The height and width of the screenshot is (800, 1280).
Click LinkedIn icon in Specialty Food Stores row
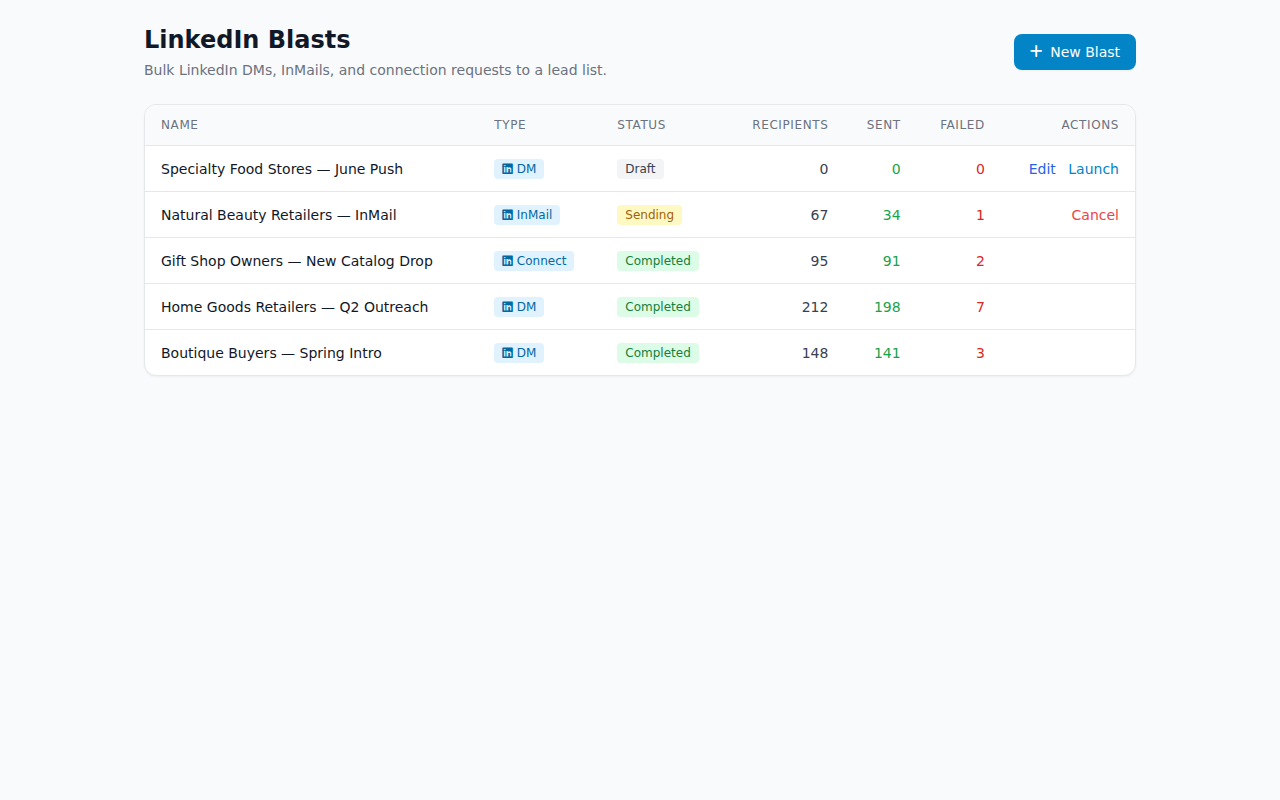coord(507,169)
